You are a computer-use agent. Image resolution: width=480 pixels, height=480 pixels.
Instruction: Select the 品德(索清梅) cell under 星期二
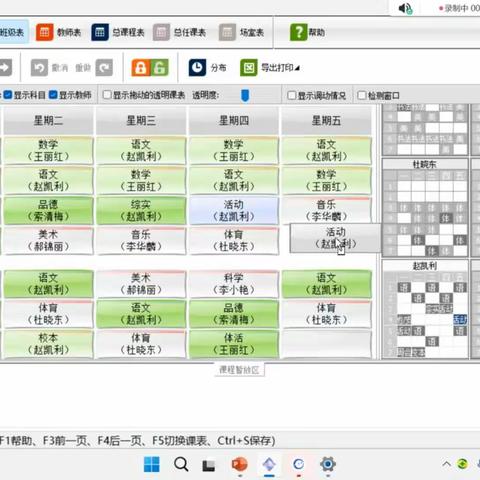click(48, 211)
